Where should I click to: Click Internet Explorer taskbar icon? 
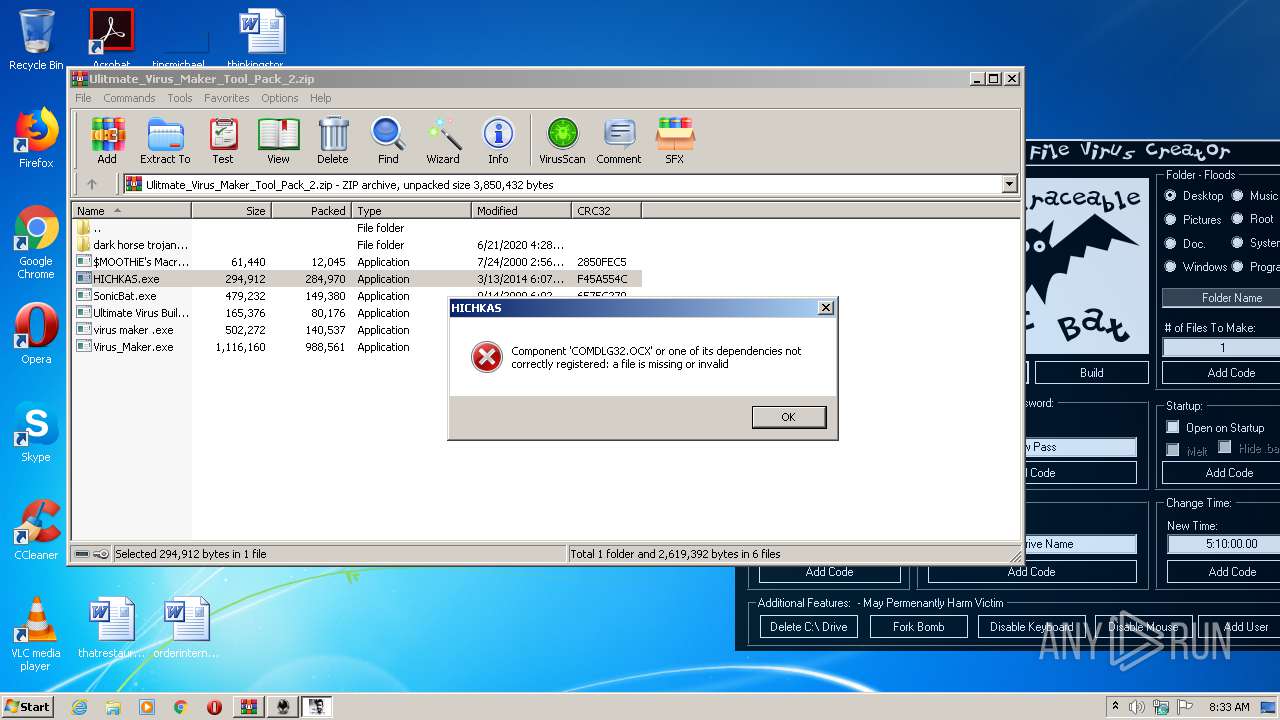(x=79, y=707)
